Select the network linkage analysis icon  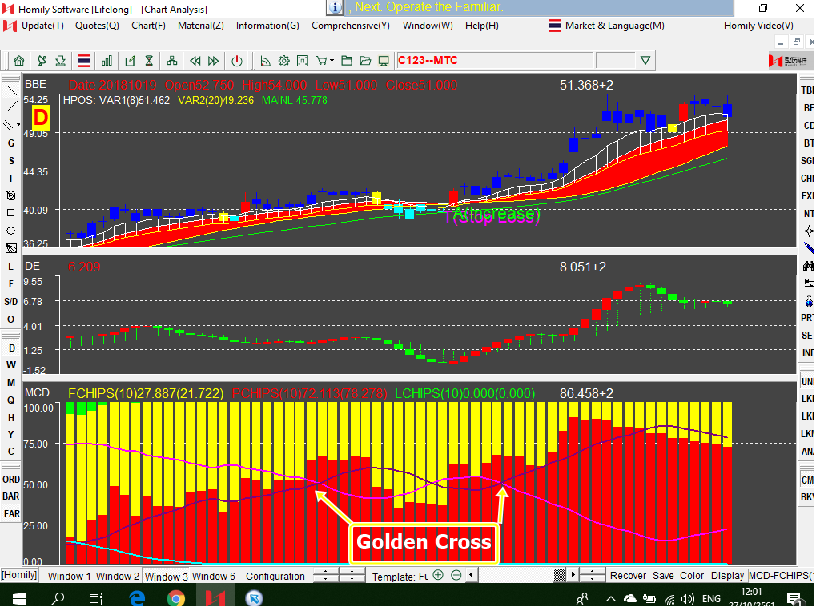172,61
